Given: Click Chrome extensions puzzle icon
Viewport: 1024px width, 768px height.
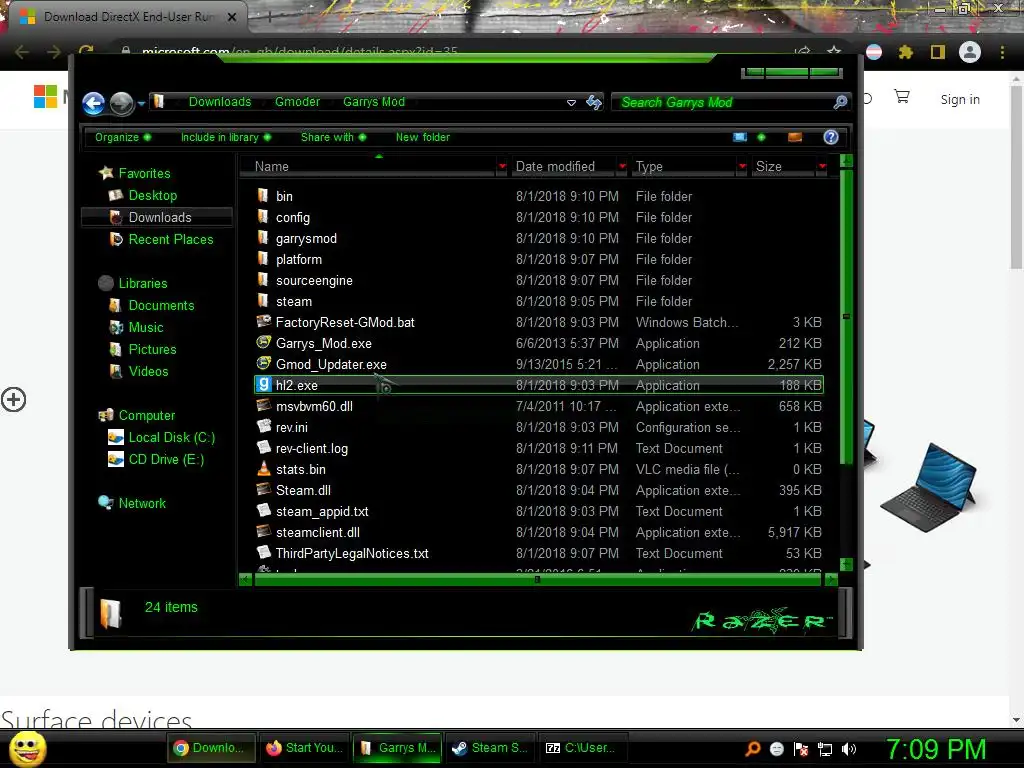Looking at the screenshot, I should click(906, 52).
